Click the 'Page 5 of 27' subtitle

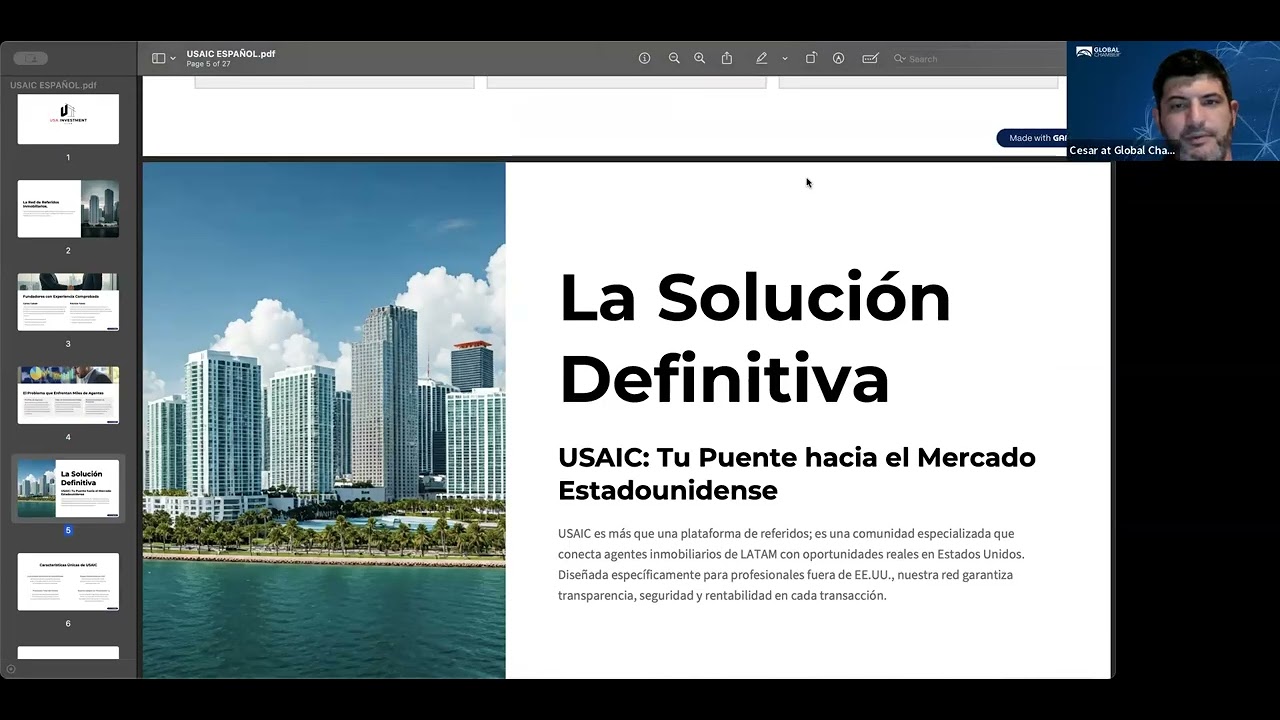[208, 64]
